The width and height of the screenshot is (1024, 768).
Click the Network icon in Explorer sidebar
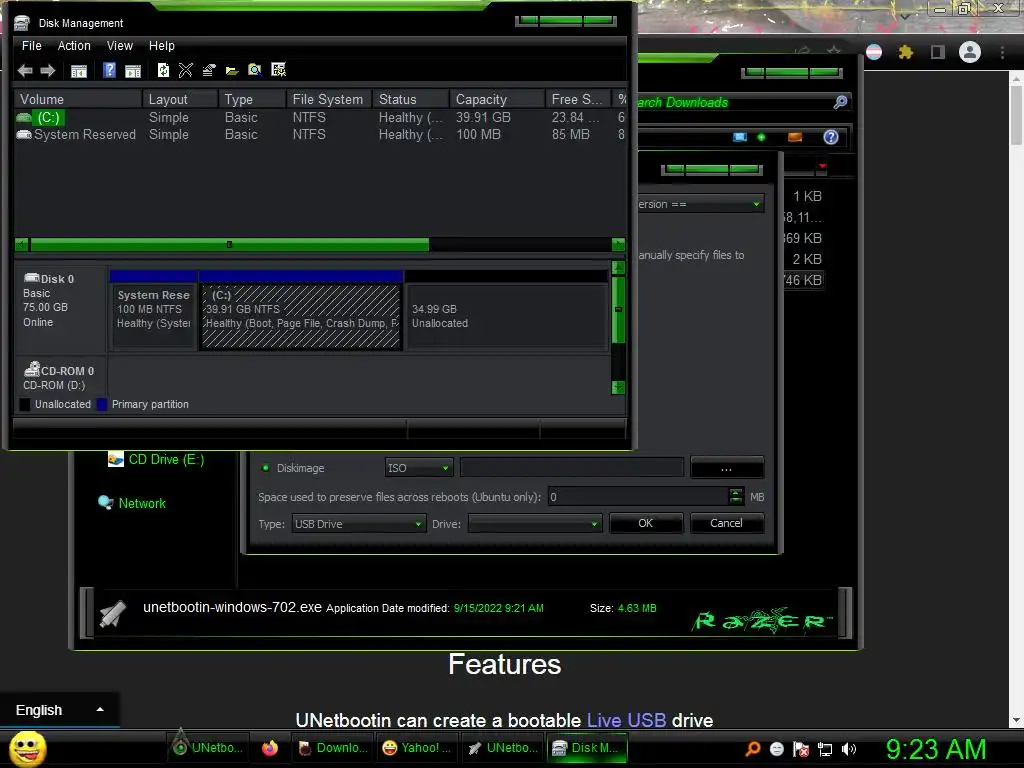[x=105, y=502]
